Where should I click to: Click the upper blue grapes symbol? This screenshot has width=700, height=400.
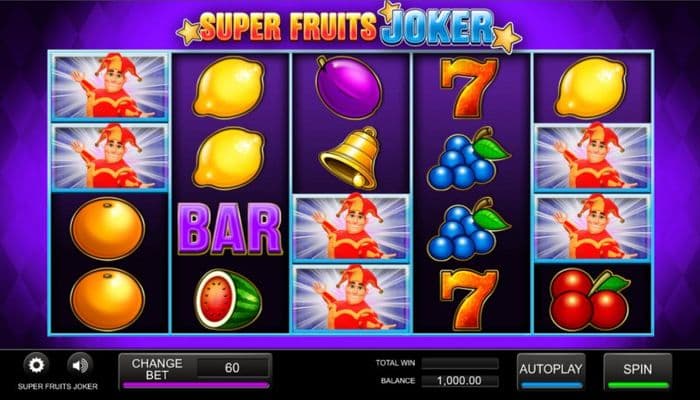(467, 158)
